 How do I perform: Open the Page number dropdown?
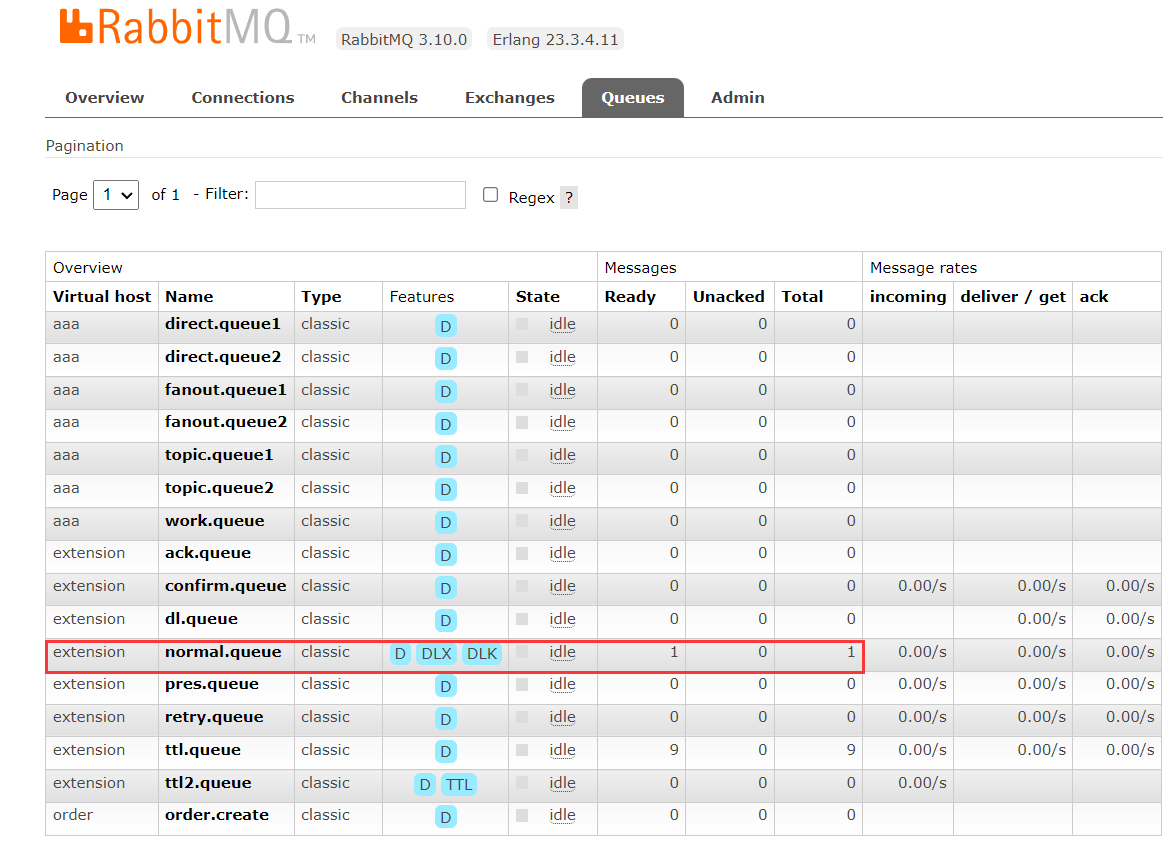(116, 195)
